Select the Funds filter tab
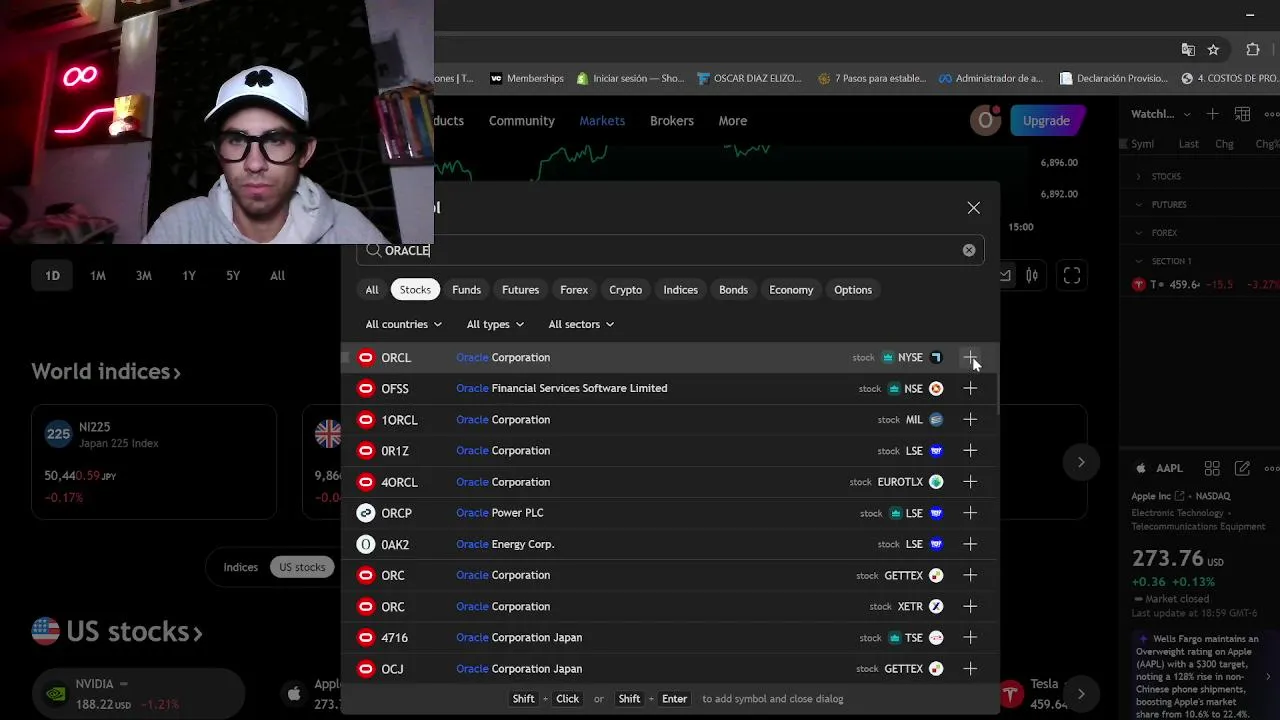 [466, 290]
